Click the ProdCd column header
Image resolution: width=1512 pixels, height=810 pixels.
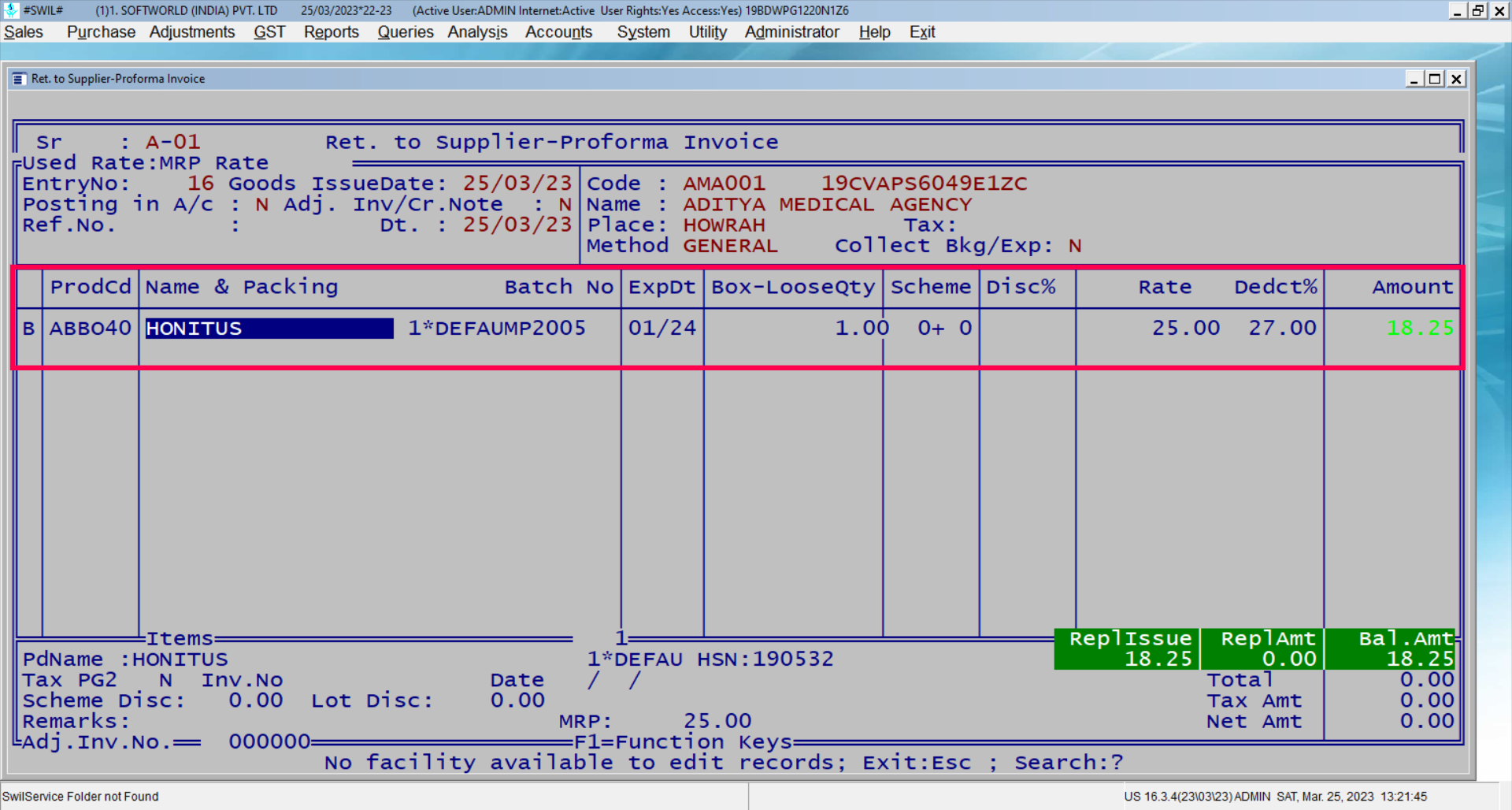91,287
